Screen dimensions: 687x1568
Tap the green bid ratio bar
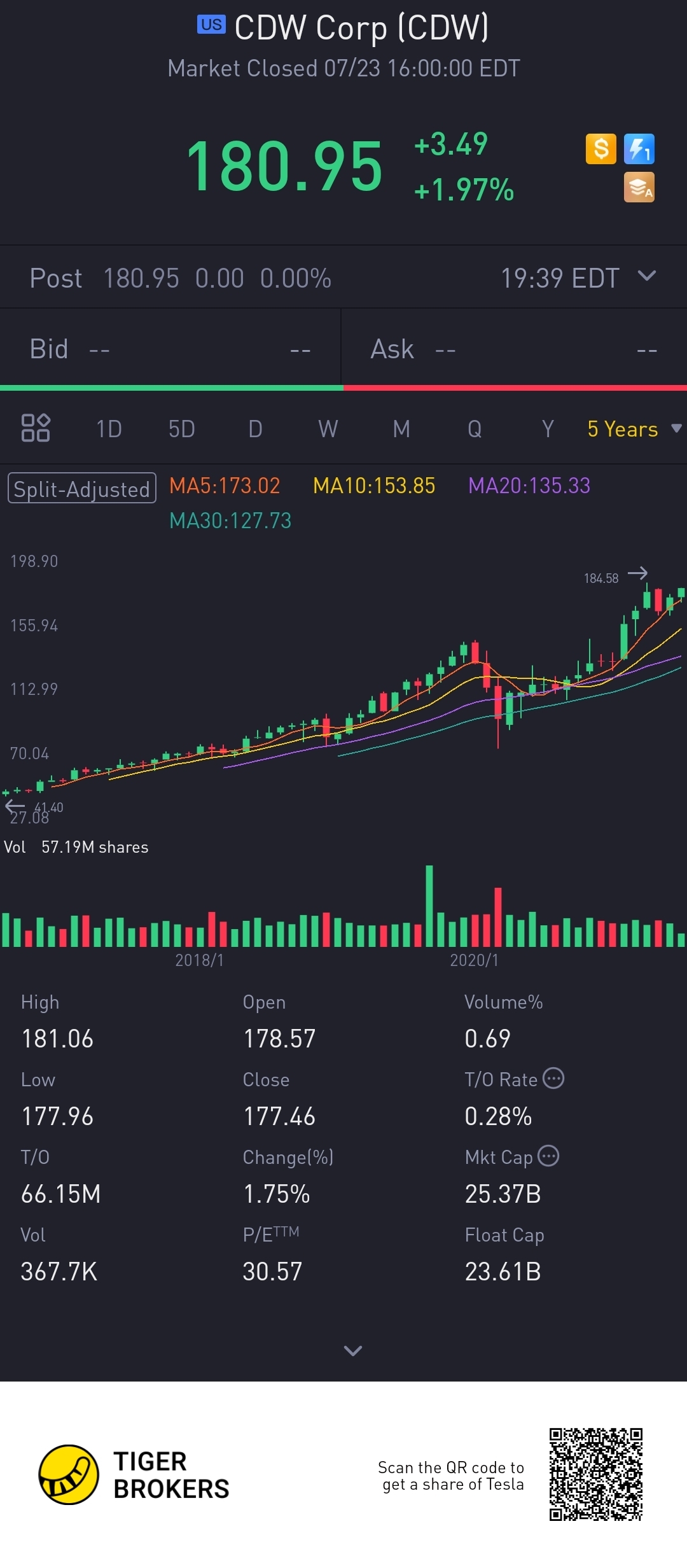(172, 388)
